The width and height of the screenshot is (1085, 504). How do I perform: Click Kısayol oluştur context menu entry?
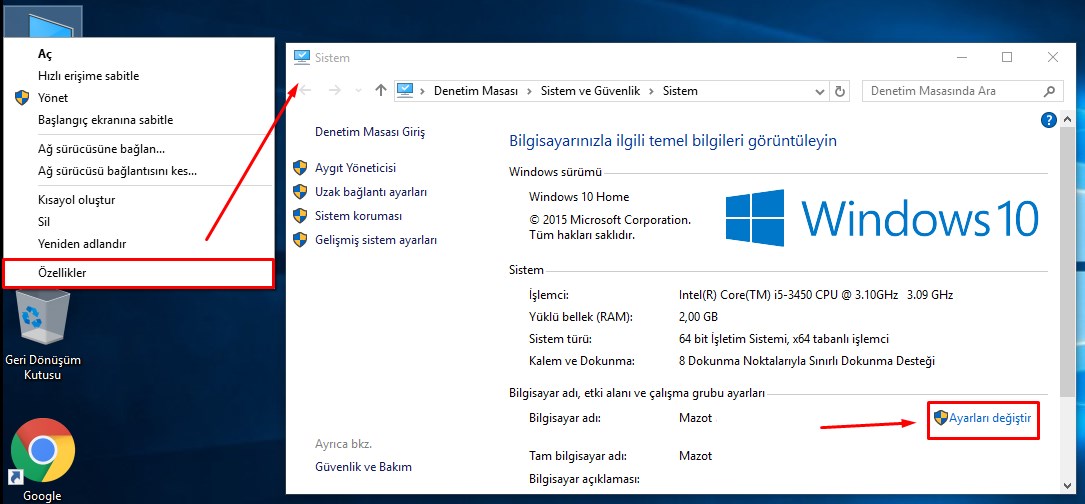(76, 200)
